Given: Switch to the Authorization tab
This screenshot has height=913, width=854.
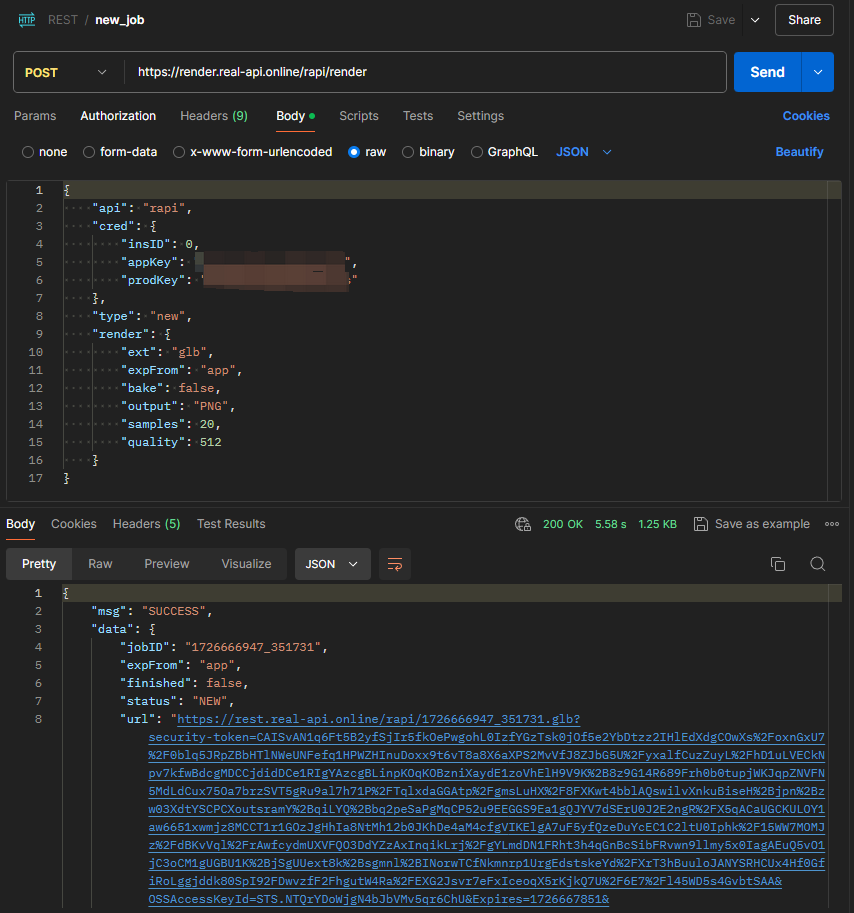Looking at the screenshot, I should [118, 116].
